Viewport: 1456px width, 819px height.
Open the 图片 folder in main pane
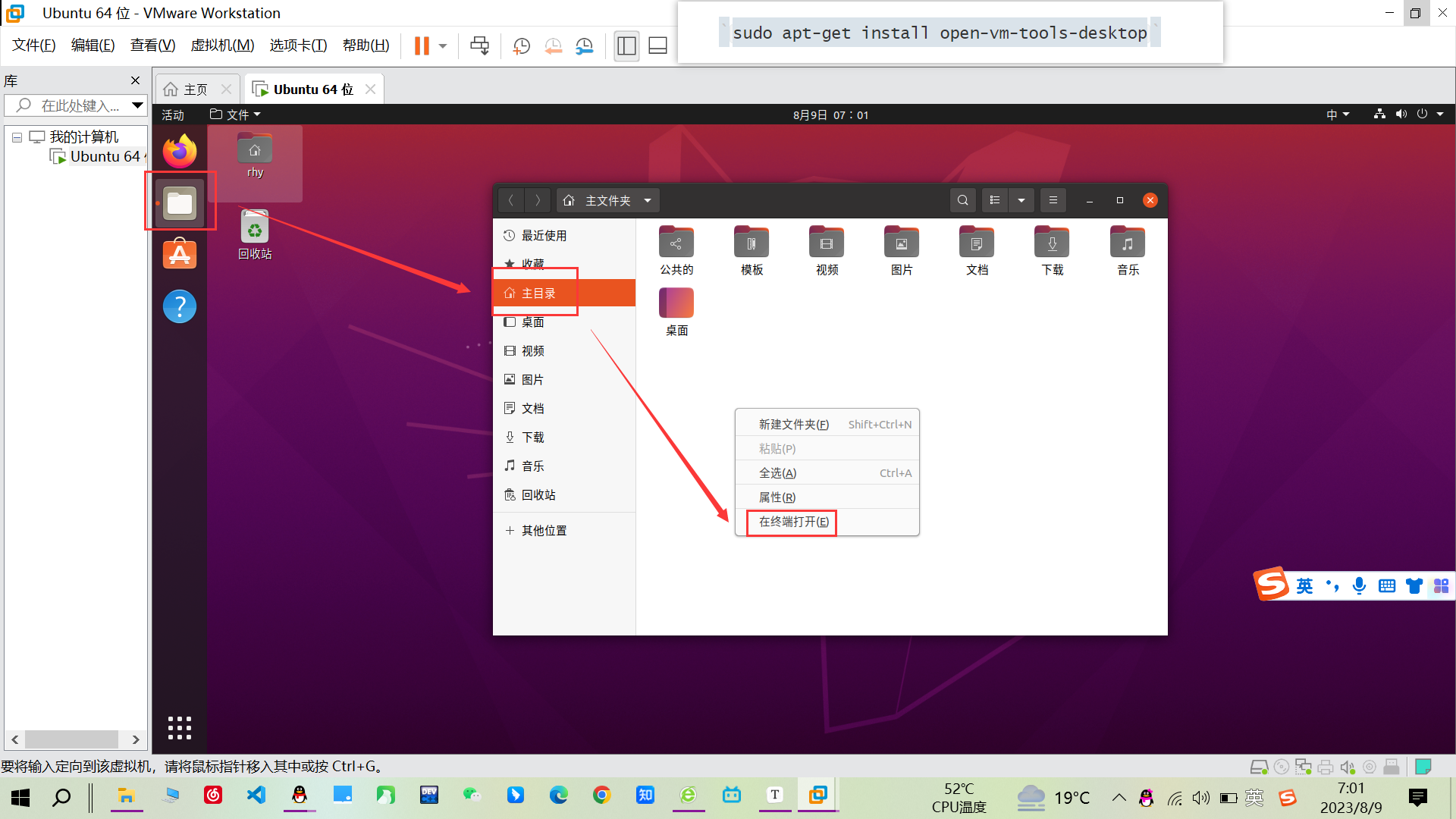tap(902, 251)
